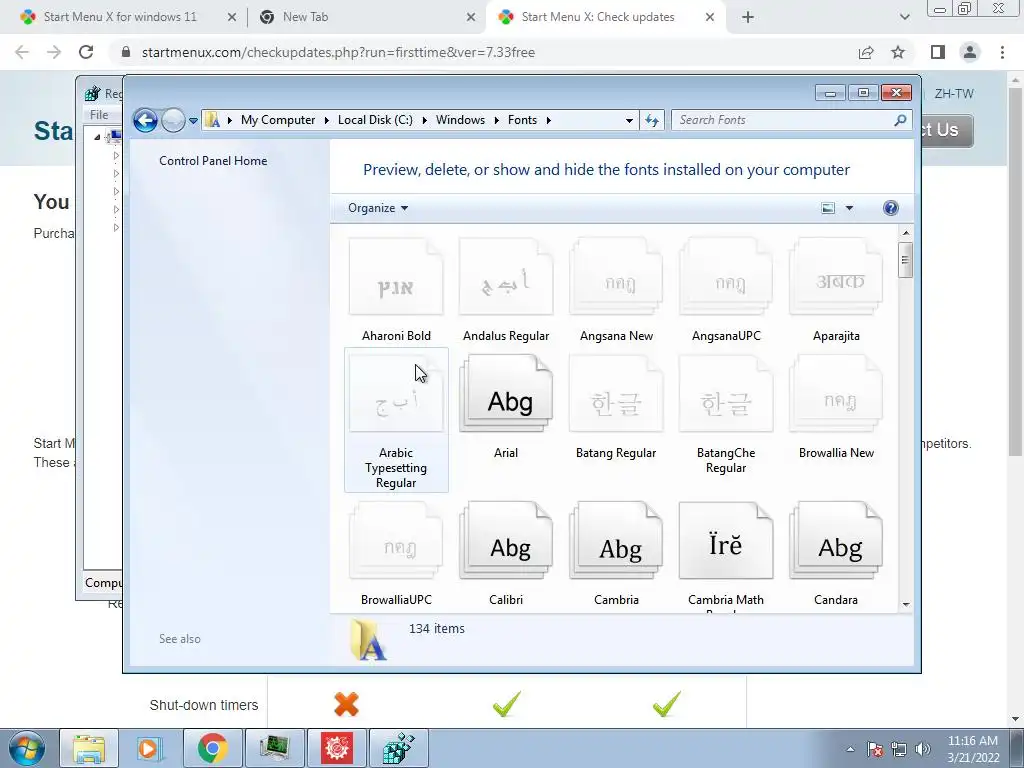Go to Windows folder breadcrumb
1024x768 pixels.
tap(460, 120)
